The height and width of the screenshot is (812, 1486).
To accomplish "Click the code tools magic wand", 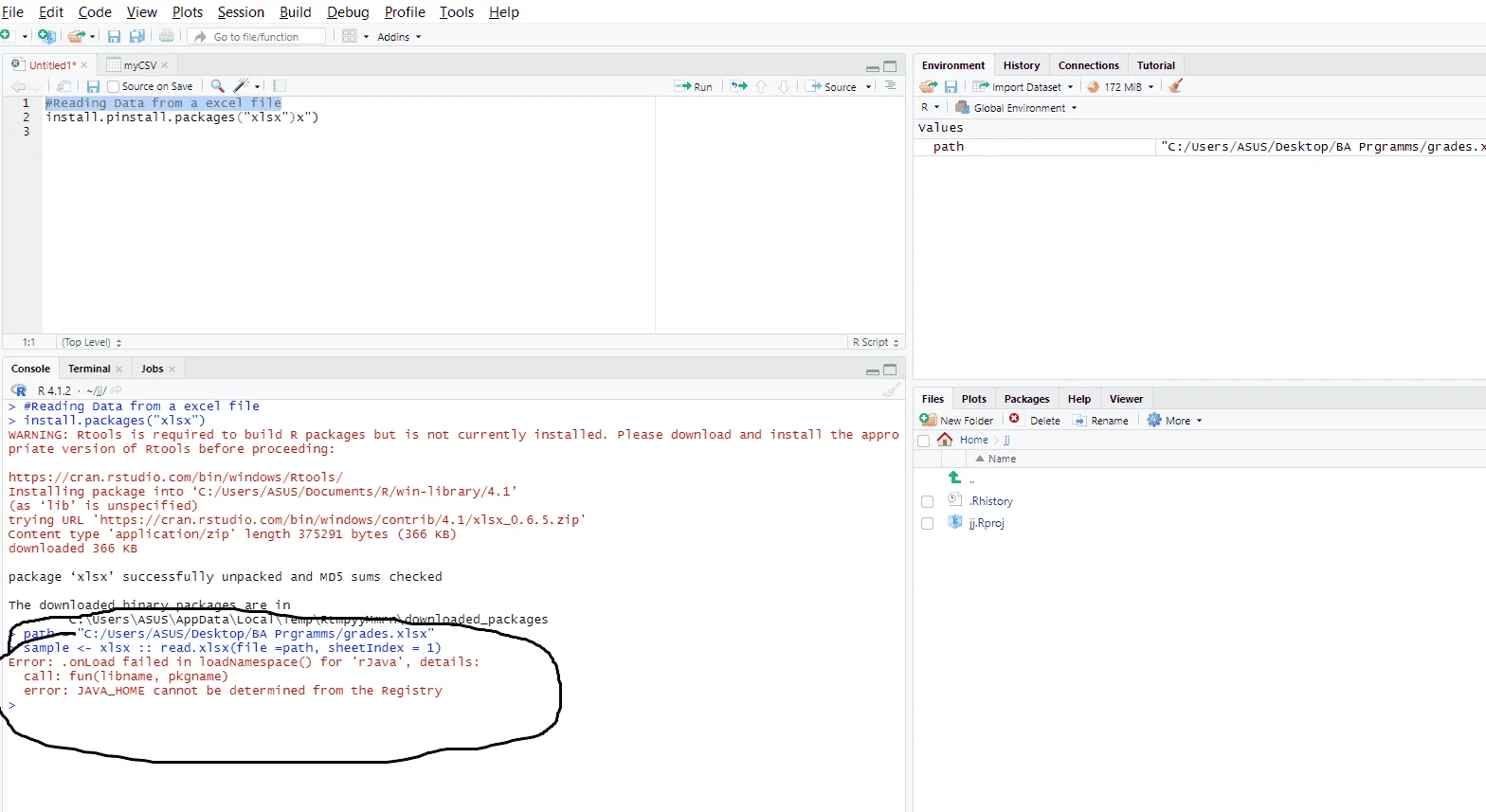I will click(x=242, y=86).
